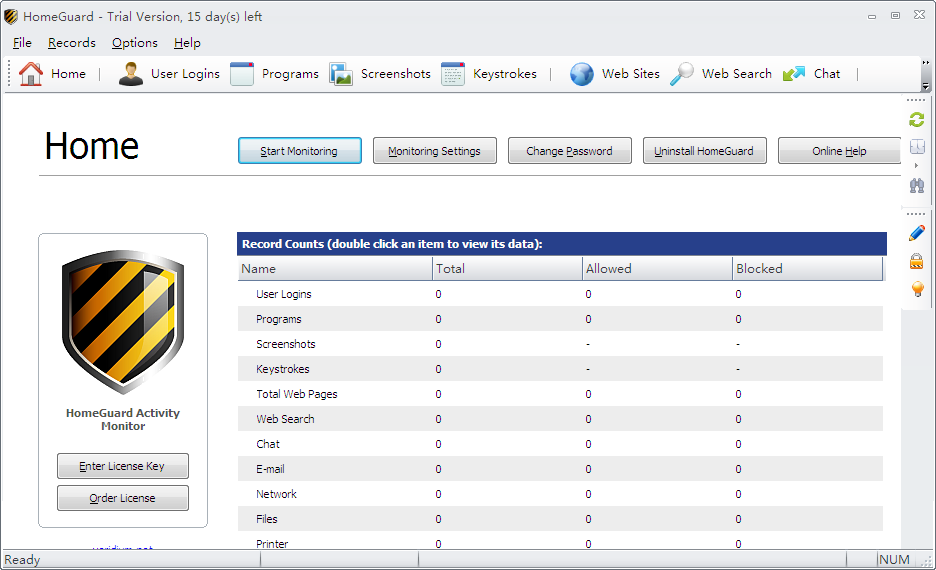
Task: Open the Programs window icon
Action: pyautogui.click(x=242, y=74)
